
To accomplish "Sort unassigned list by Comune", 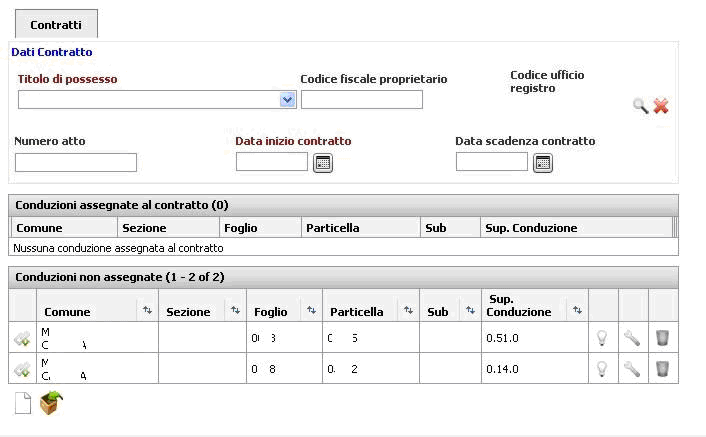I will [147, 310].
